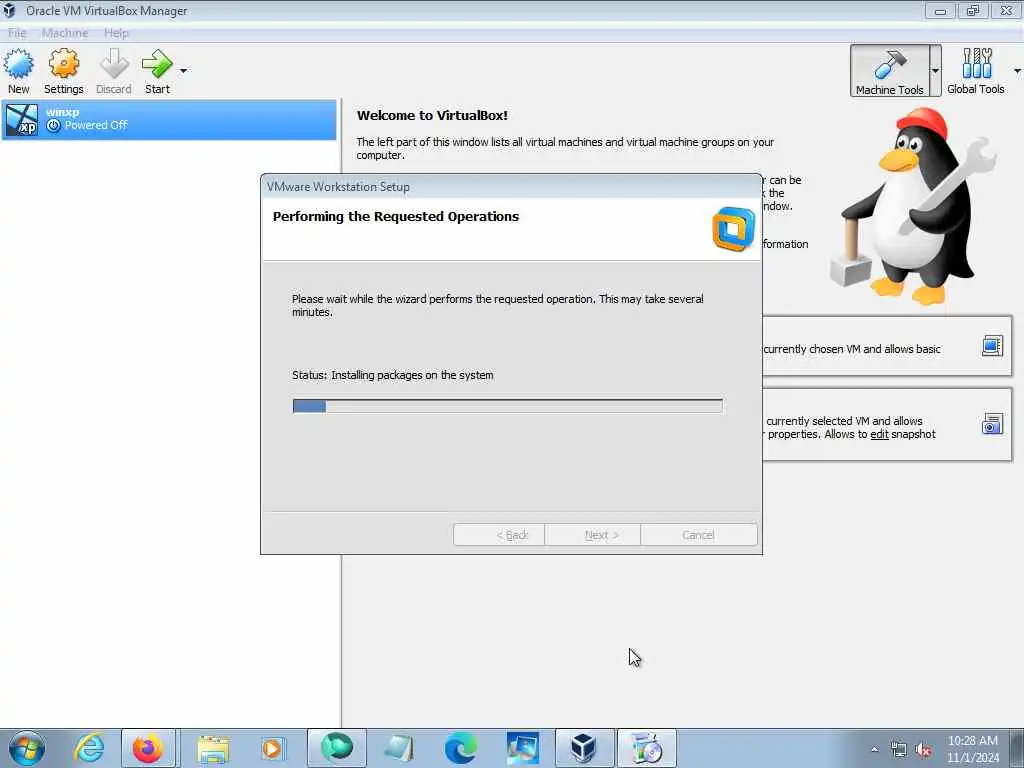The height and width of the screenshot is (768, 1024).
Task: Cancel the VMware Workstation setup
Action: [x=699, y=535]
